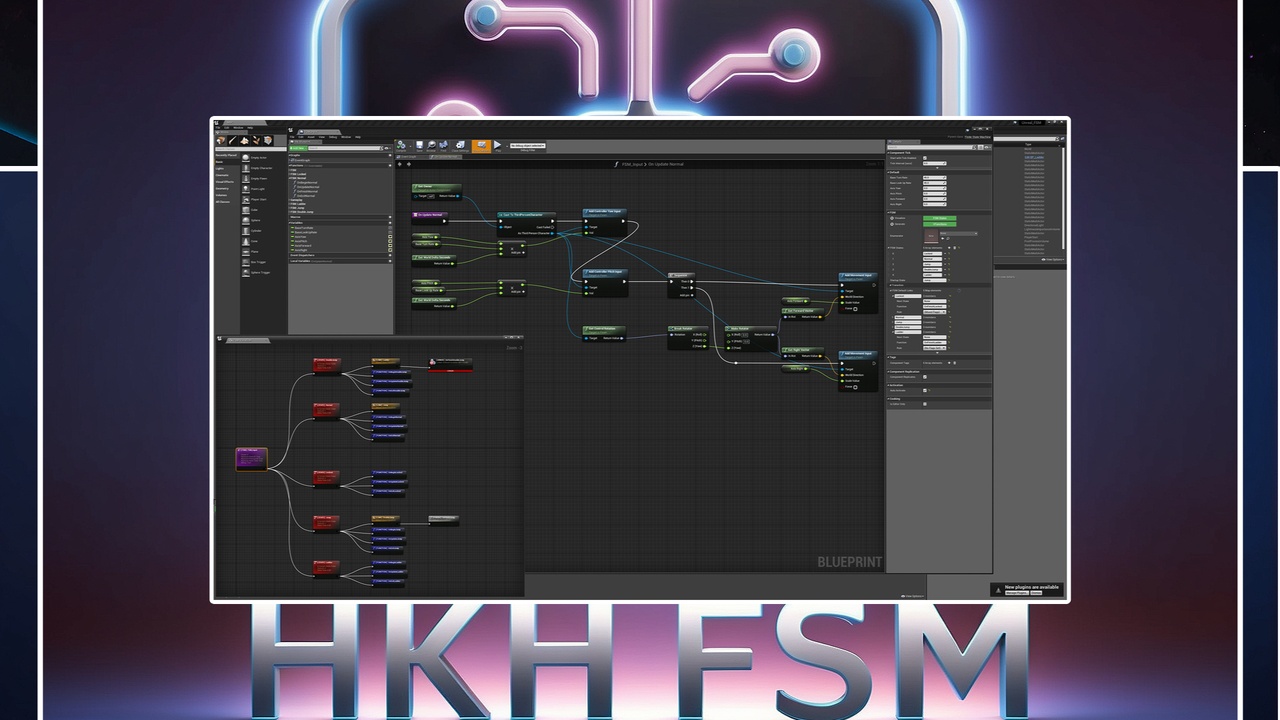1280x720 pixels.
Task: Click the Save icon in blueprint toolbar
Action: 419,145
